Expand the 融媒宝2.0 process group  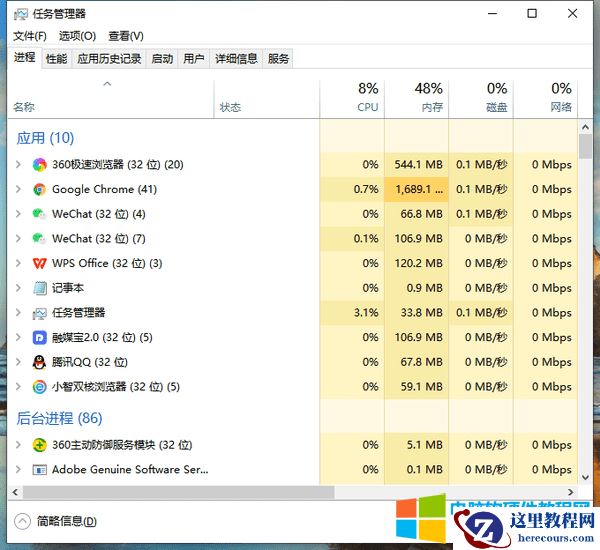click(18, 337)
